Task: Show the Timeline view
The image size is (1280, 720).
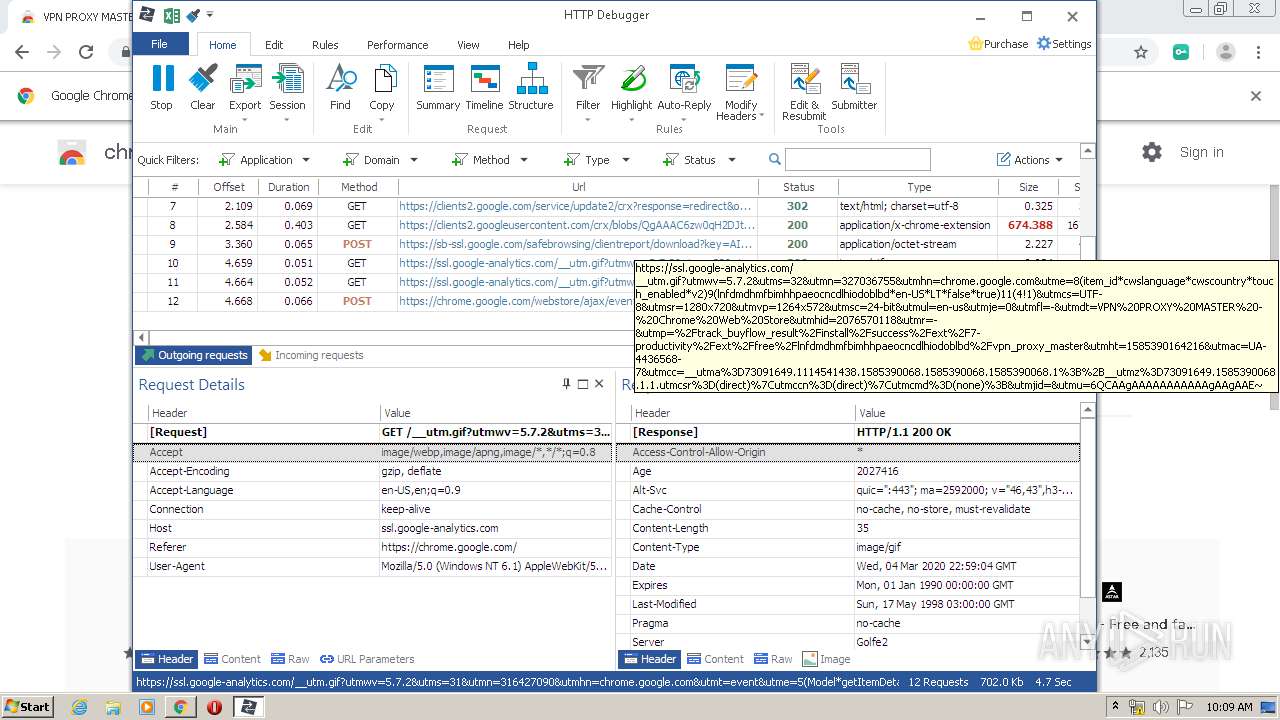Action: point(484,87)
